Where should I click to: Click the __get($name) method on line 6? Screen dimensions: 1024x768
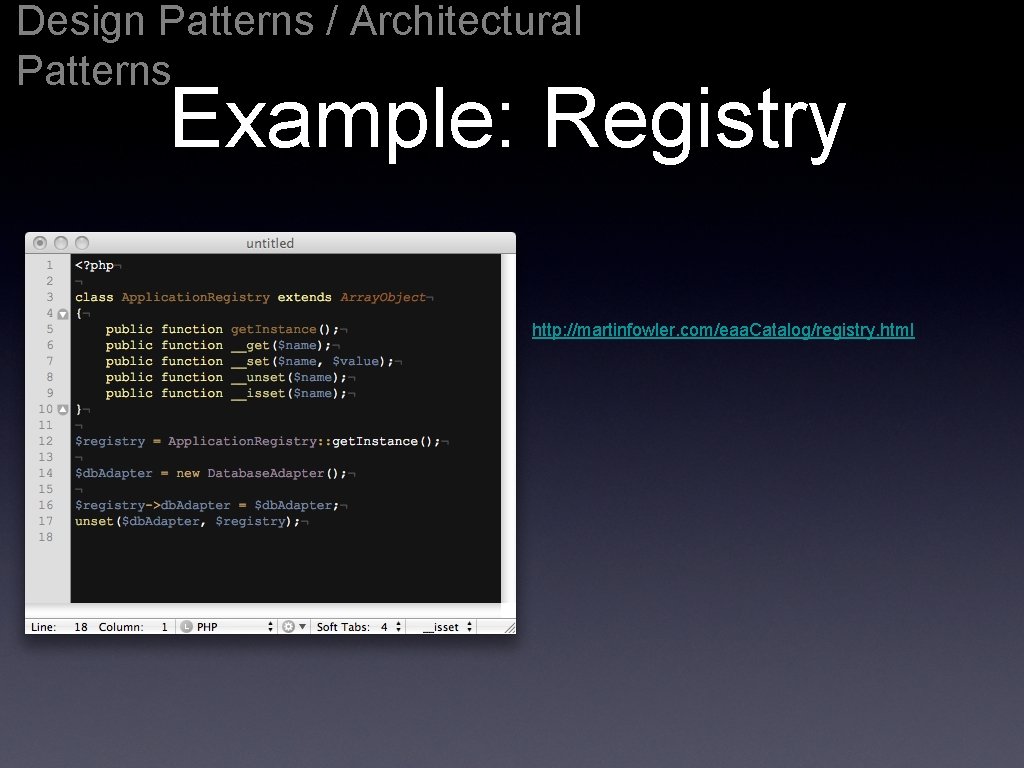[x=277, y=345]
